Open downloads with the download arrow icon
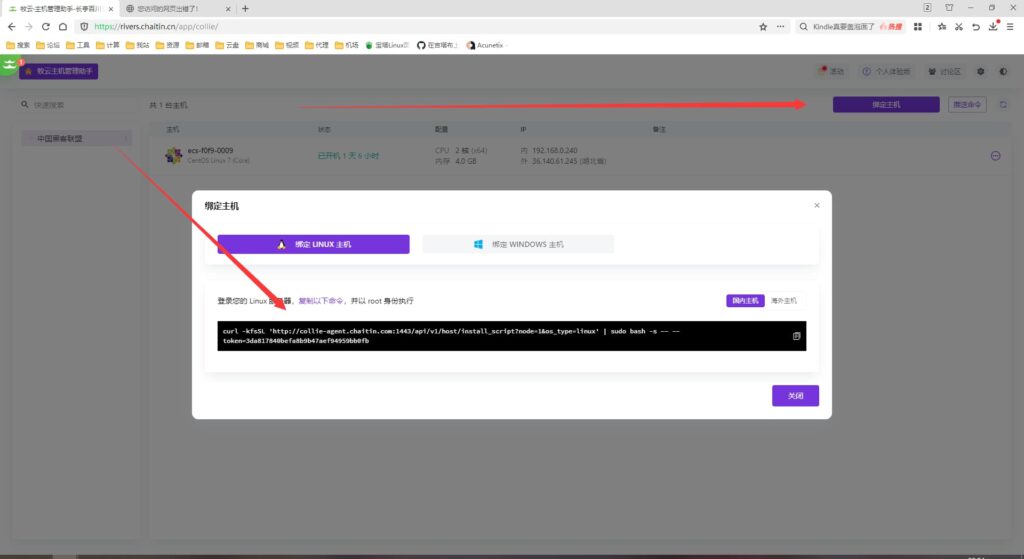 pos(993,26)
